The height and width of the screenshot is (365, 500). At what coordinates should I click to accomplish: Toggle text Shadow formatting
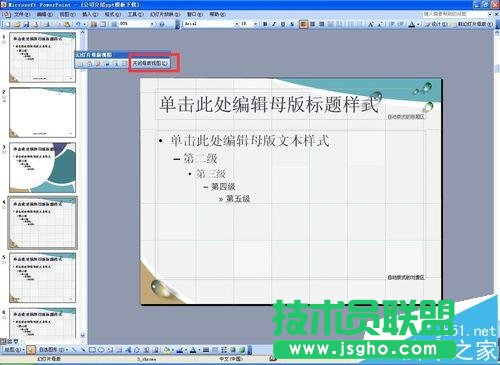coord(292,24)
